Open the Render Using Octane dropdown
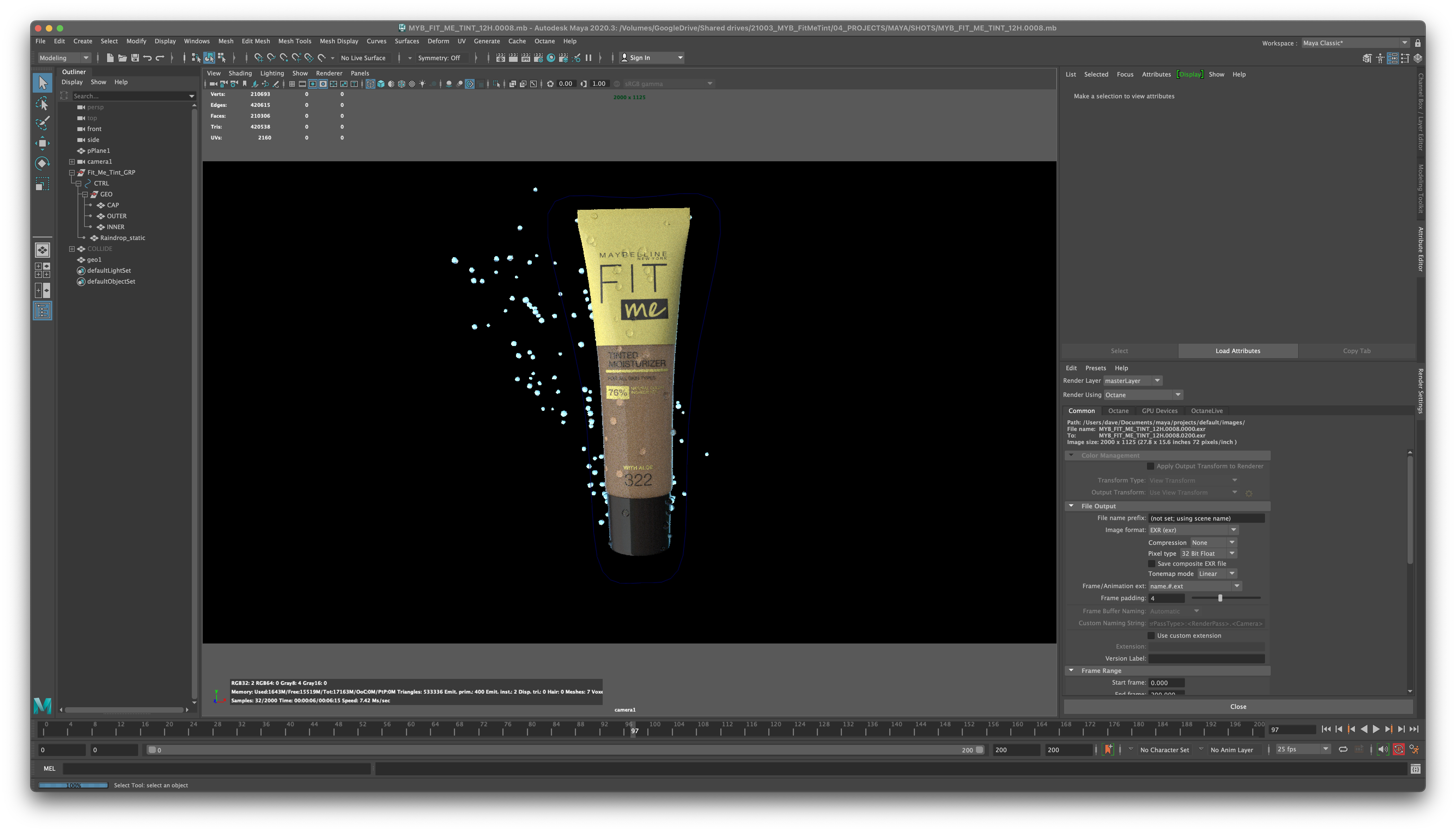The image size is (1456, 832). pyautogui.click(x=1142, y=395)
